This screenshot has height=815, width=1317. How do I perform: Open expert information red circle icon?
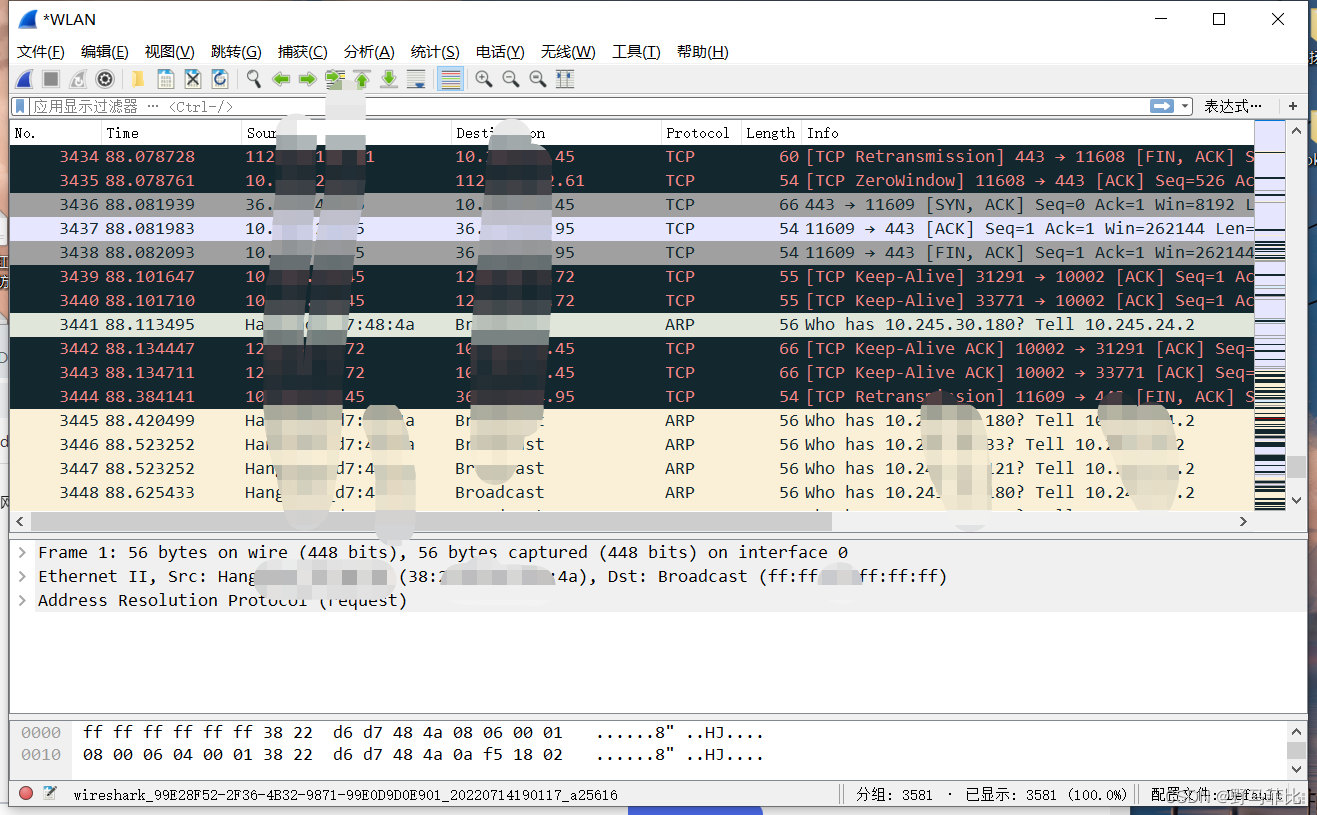pyautogui.click(x=26, y=794)
